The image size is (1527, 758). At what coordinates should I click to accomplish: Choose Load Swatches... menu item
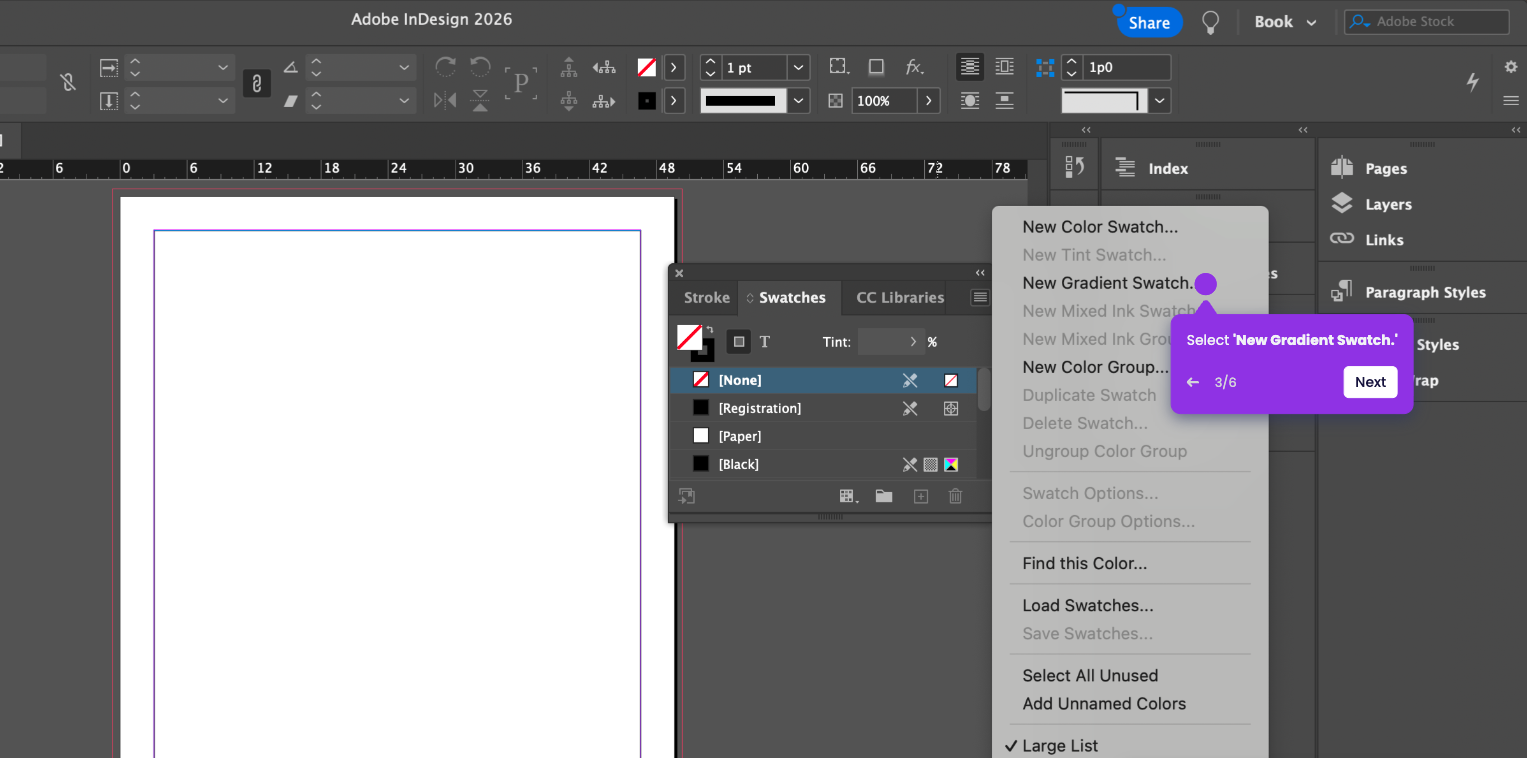tap(1087, 606)
